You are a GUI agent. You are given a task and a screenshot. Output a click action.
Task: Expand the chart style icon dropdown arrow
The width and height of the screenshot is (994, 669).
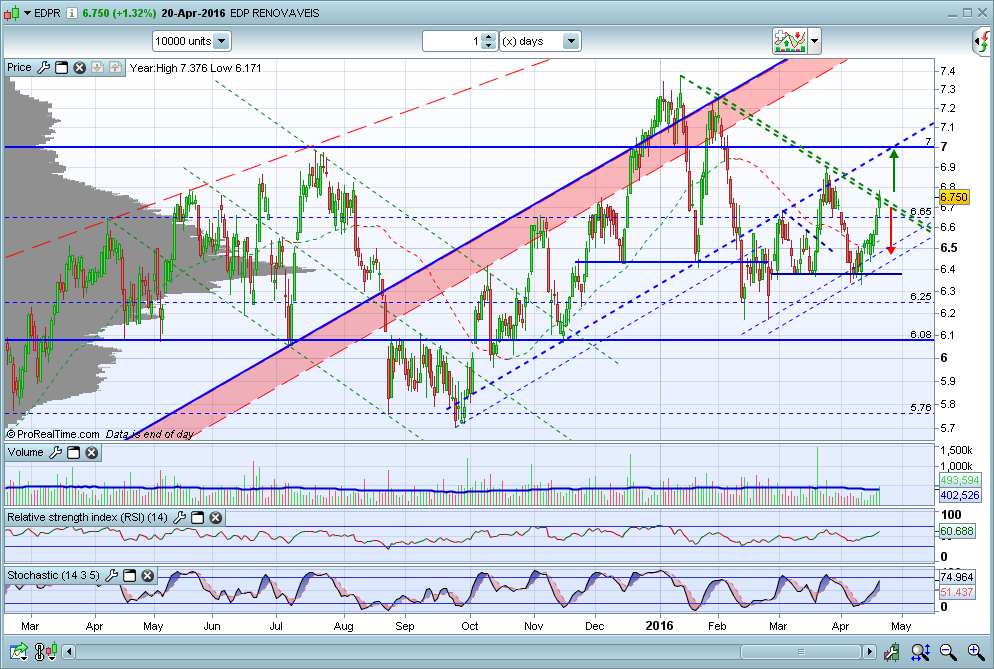(x=815, y=41)
